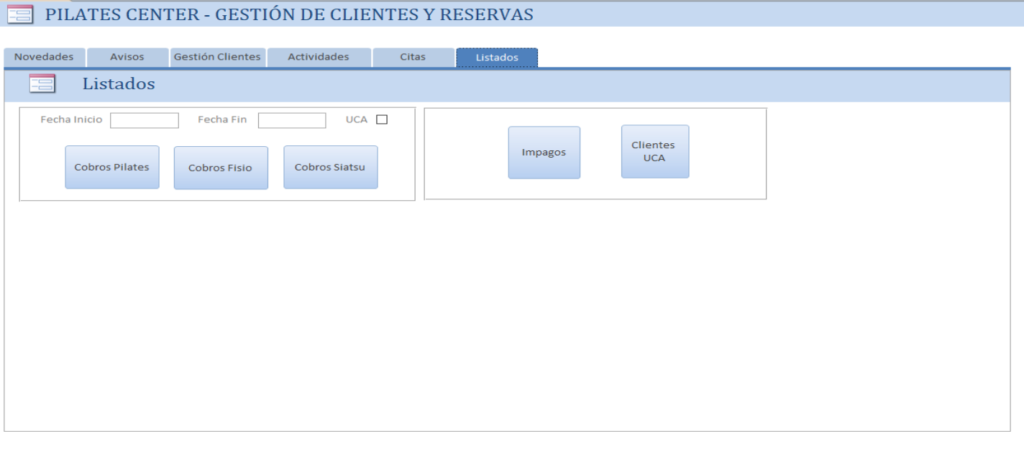Go to the Gestión Clientes tab

tap(217, 57)
